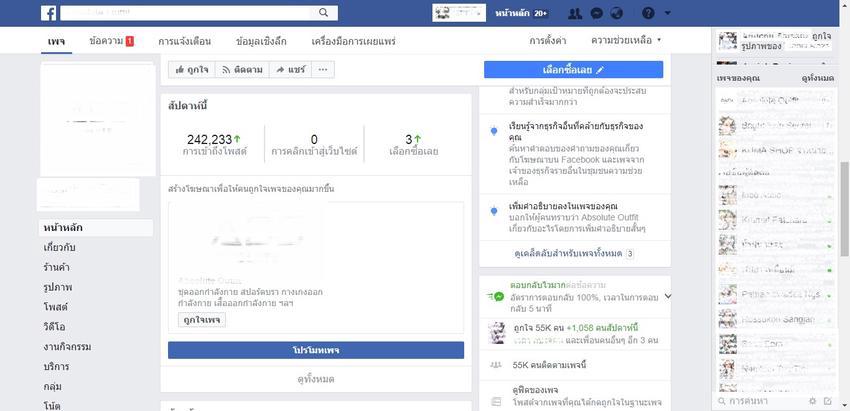850x411 pixels.
Task: Open the quick help question mark icon
Action: [648, 13]
